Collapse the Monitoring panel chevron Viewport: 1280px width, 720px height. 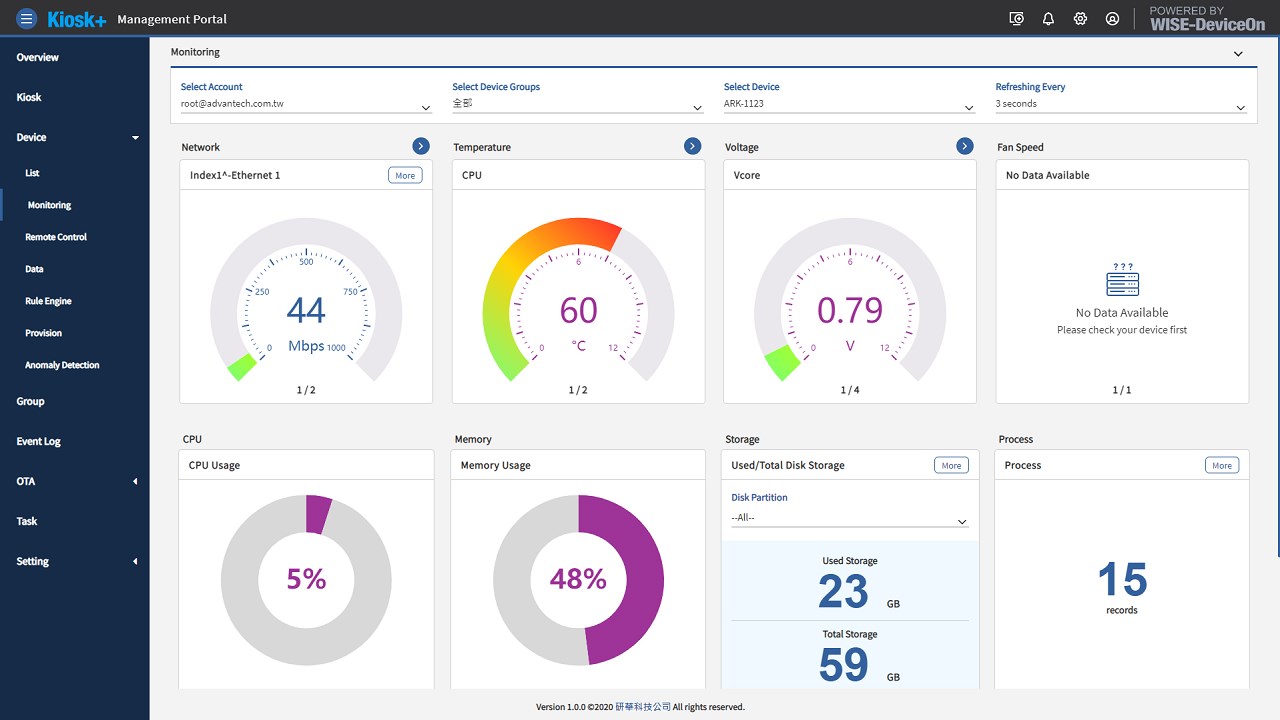click(1238, 53)
